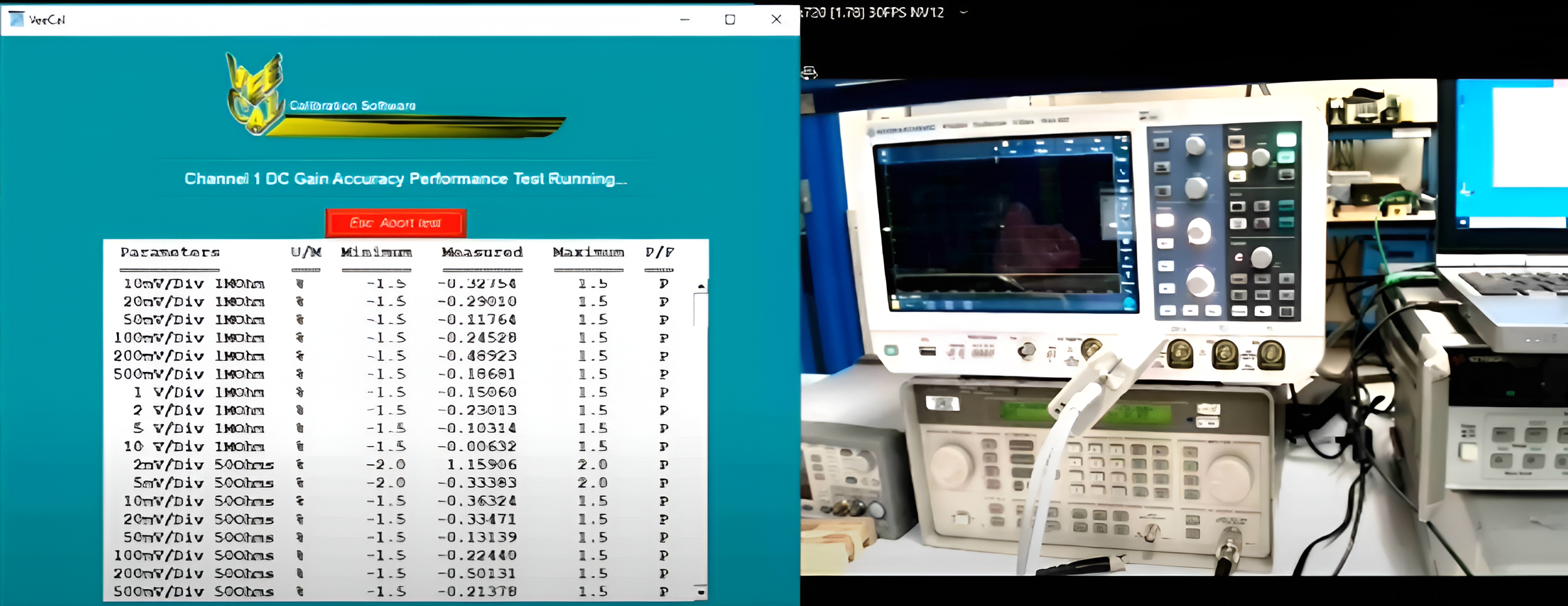Image resolution: width=1568 pixels, height=606 pixels.
Task: Click the maximize icon of the VeeCal window
Action: (729, 20)
